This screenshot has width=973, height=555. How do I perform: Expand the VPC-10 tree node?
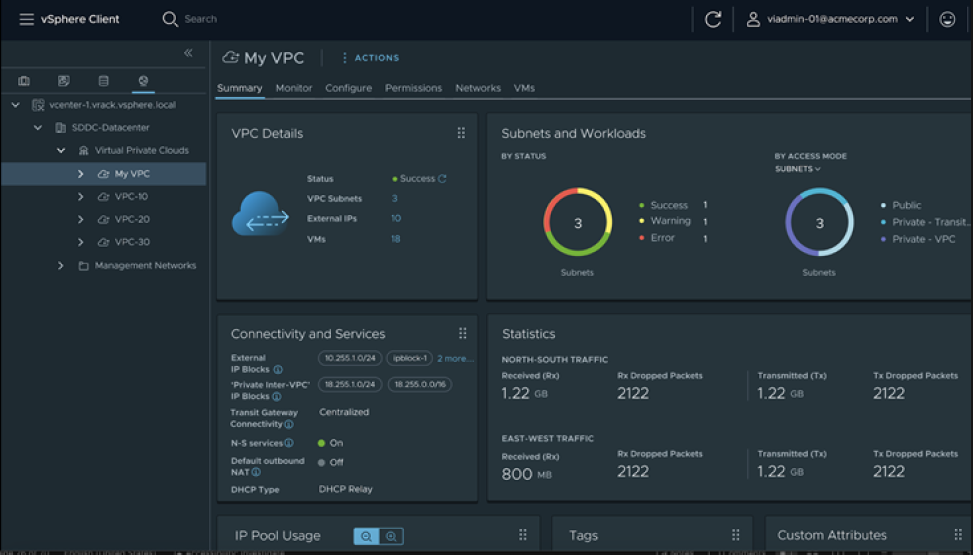(80, 197)
